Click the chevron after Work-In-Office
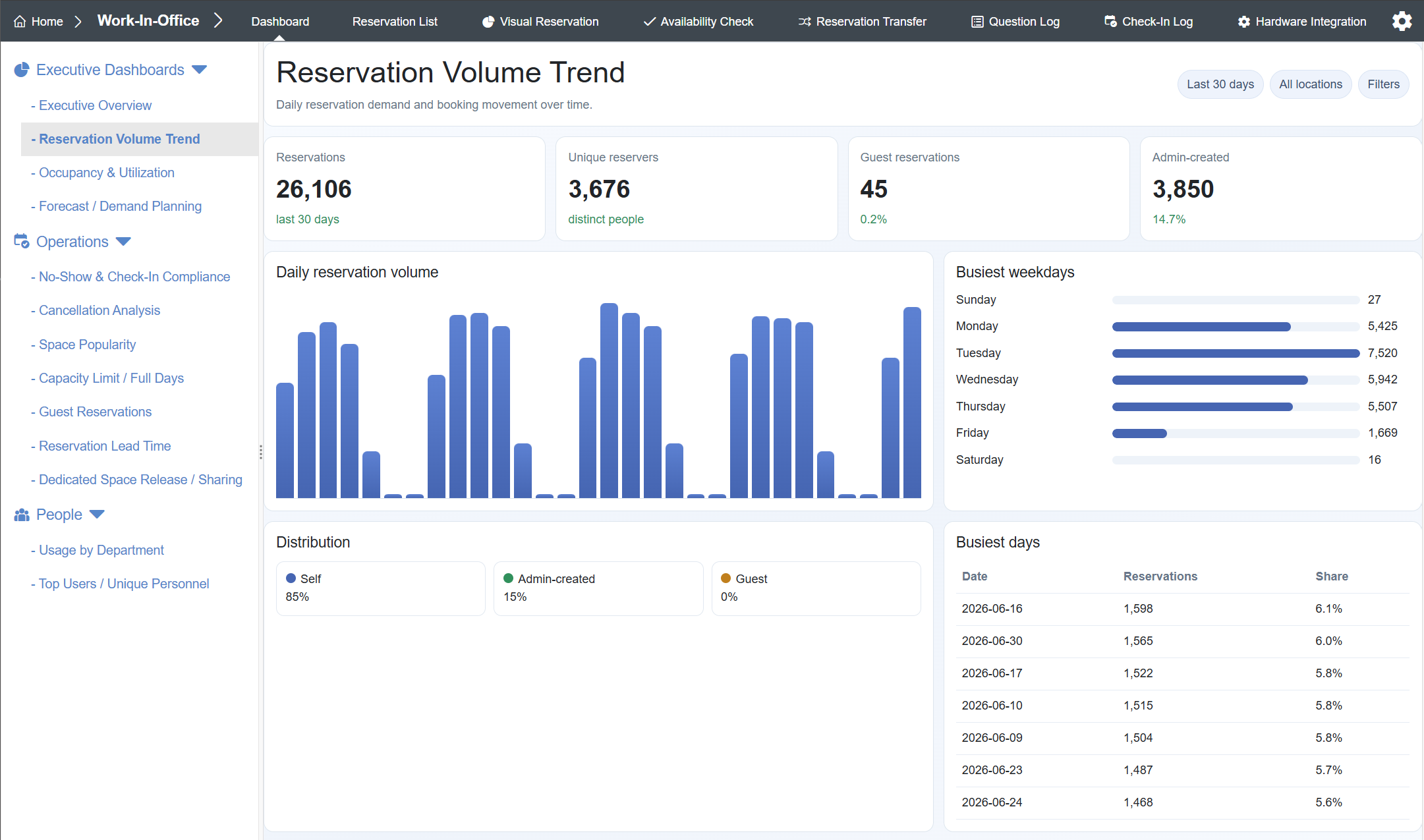This screenshot has height=840, width=1424. pyautogui.click(x=218, y=21)
